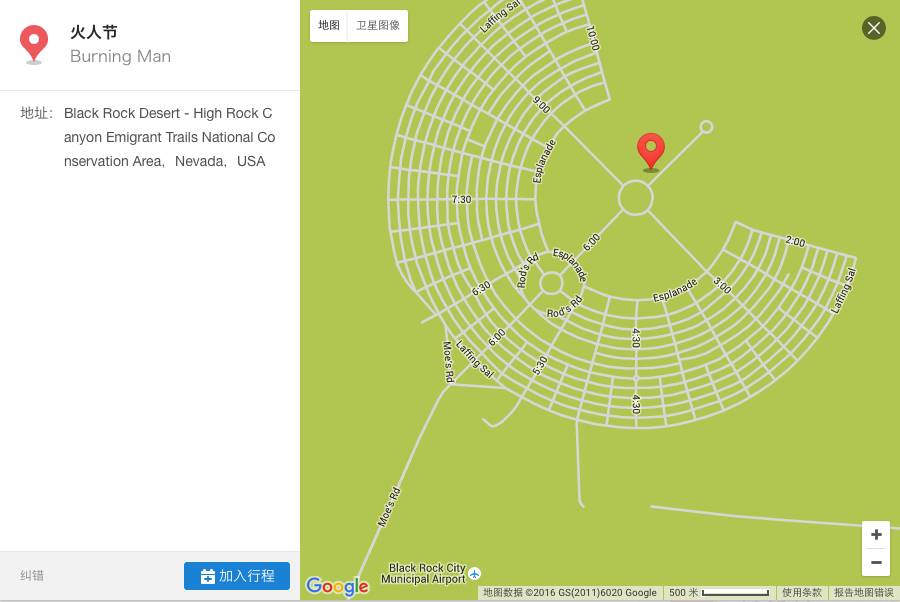
Task: Click the 纠错 error correction link
Action: click(x=32, y=576)
